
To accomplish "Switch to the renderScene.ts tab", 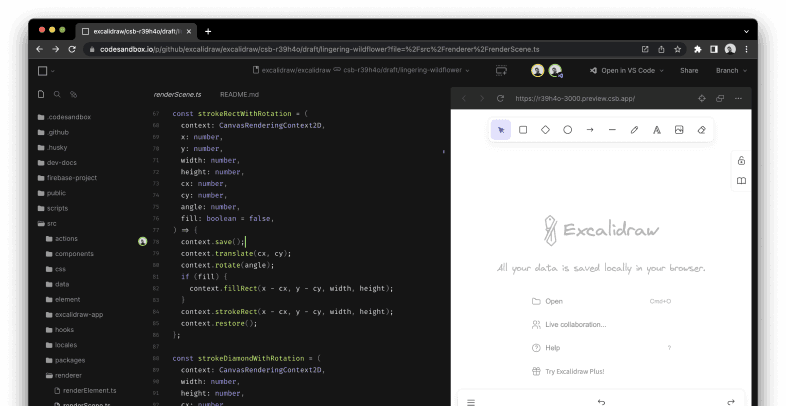I will tap(177, 94).
